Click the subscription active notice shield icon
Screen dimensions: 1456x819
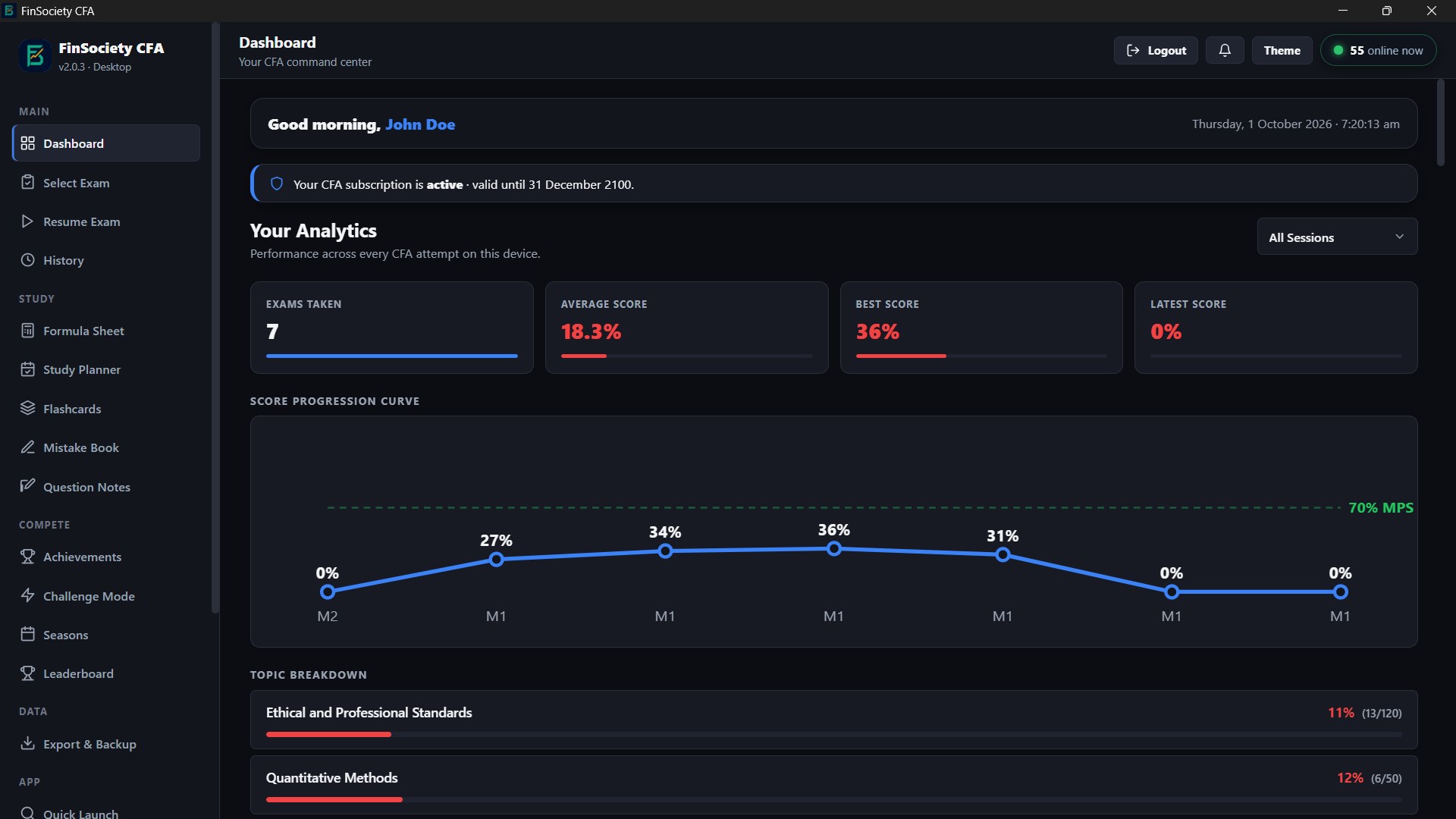pyautogui.click(x=277, y=184)
